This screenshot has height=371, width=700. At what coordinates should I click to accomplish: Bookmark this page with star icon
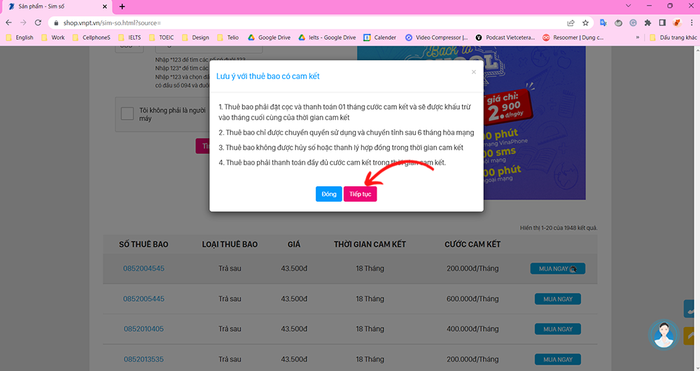pyautogui.click(x=585, y=23)
